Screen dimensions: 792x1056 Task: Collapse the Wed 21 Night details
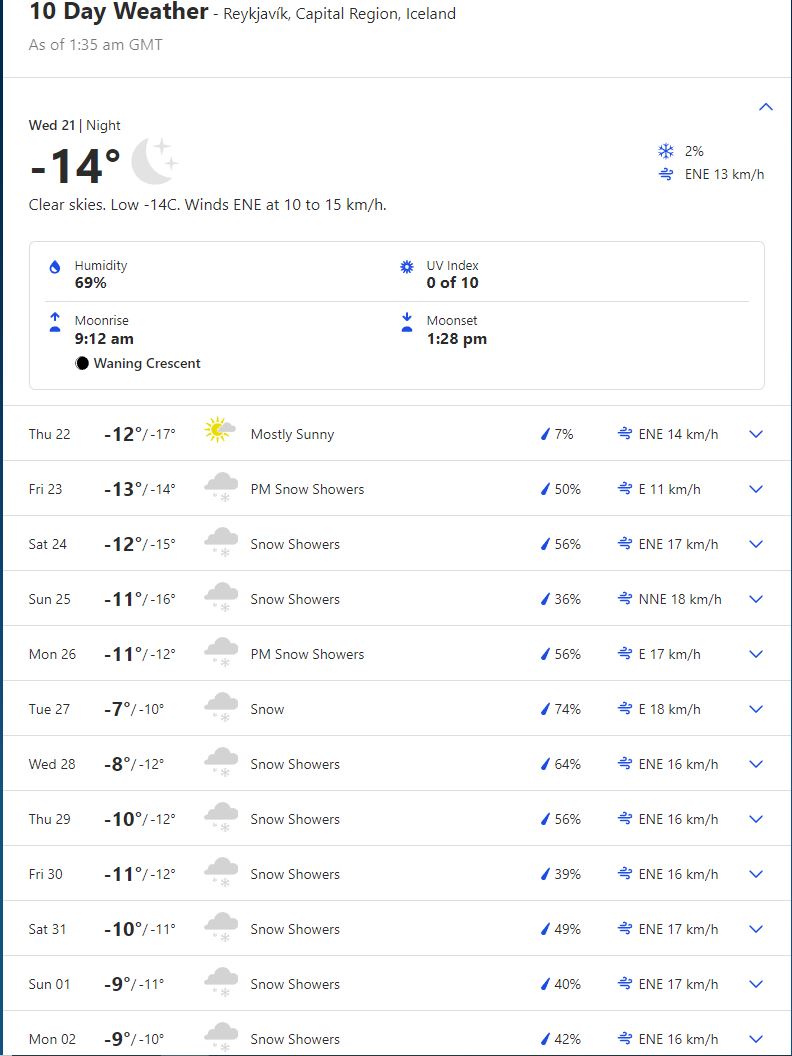tap(766, 106)
